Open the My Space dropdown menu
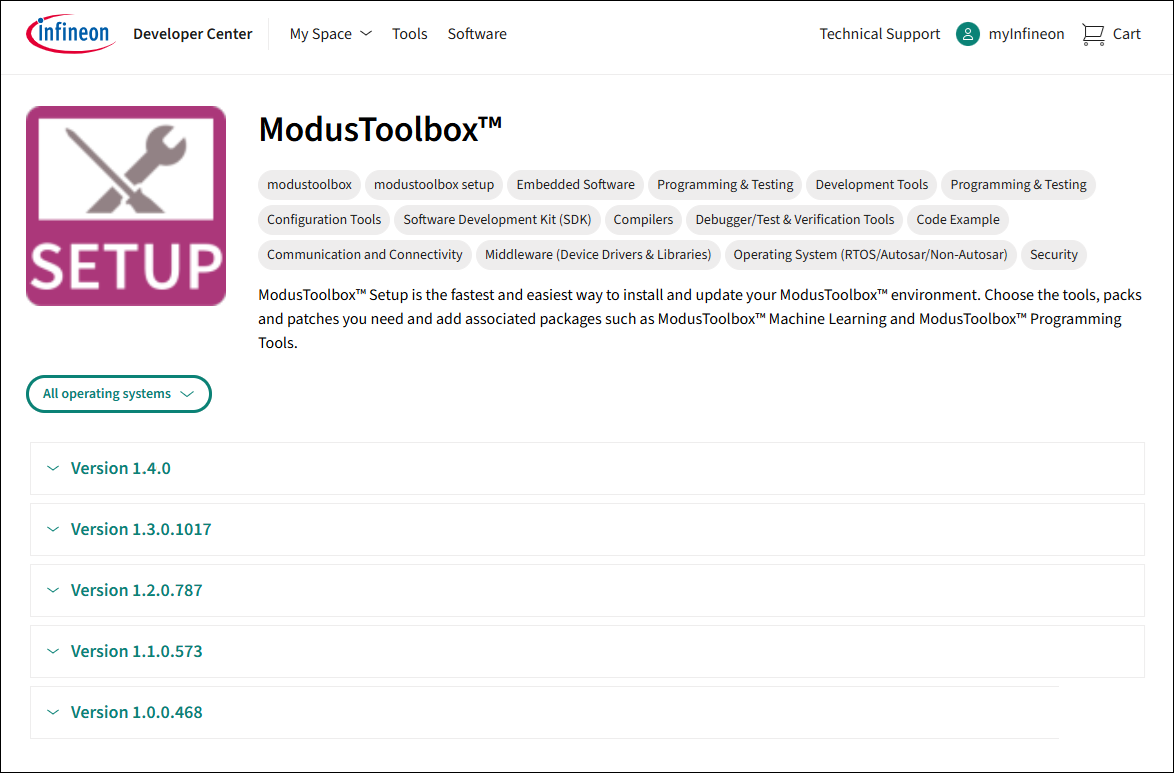 coord(330,34)
